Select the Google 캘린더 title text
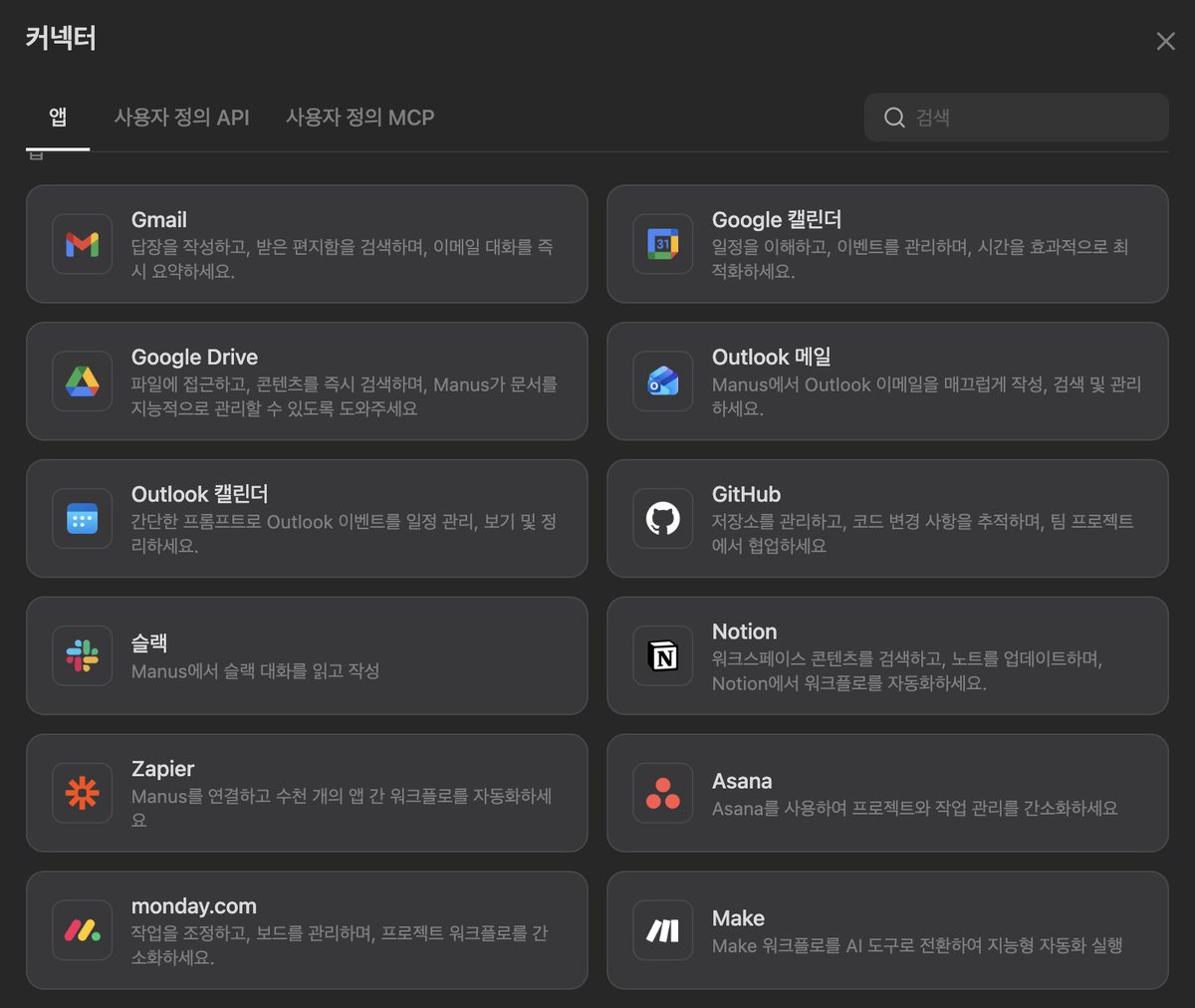The width and height of the screenshot is (1195, 1008). pyautogui.click(x=777, y=220)
